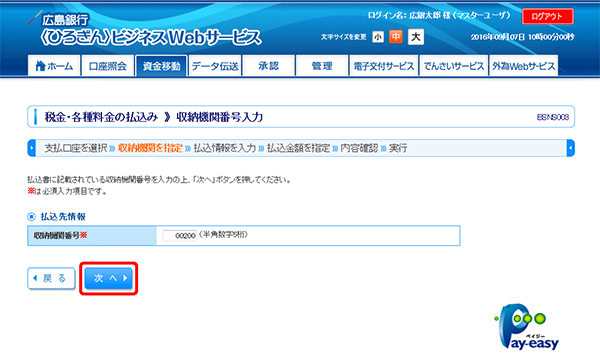The image size is (600, 363).
Task: Open the でんさいサービス tab
Action: (454, 66)
